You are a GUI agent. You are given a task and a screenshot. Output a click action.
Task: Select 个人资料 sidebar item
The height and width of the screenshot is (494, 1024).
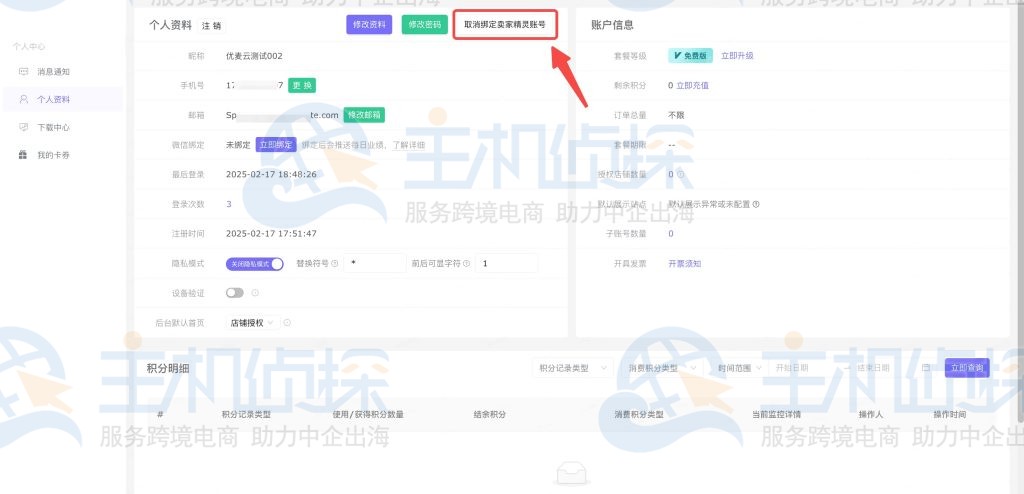tap(62, 99)
